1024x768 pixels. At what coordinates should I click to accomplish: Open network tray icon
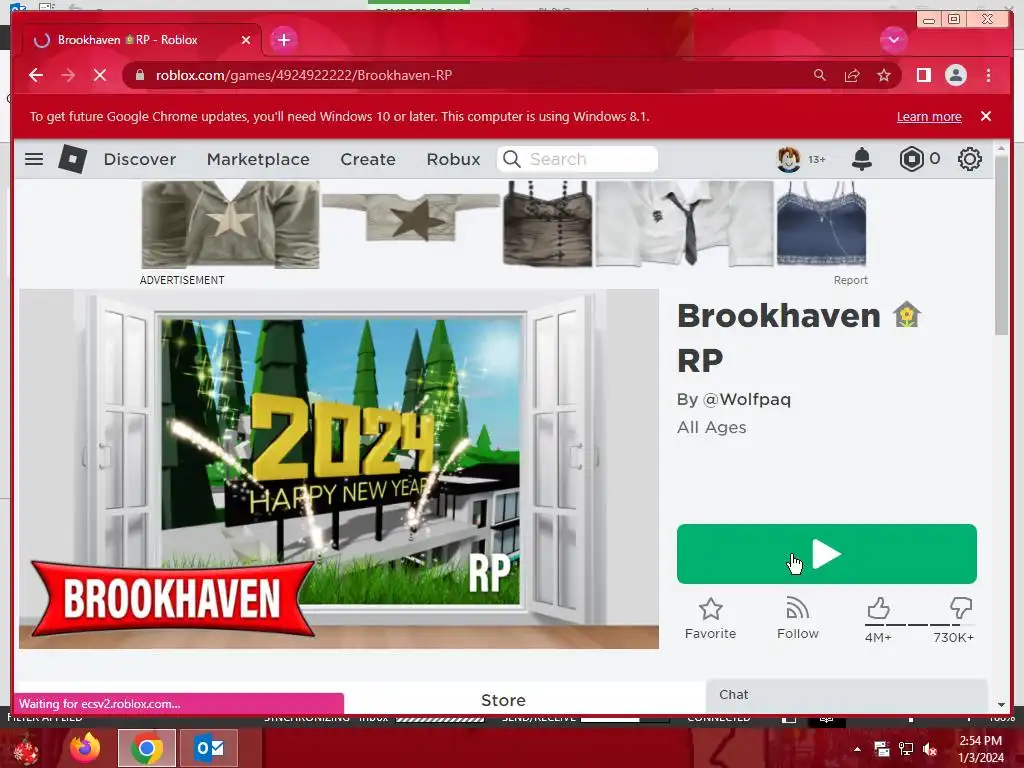(906, 749)
